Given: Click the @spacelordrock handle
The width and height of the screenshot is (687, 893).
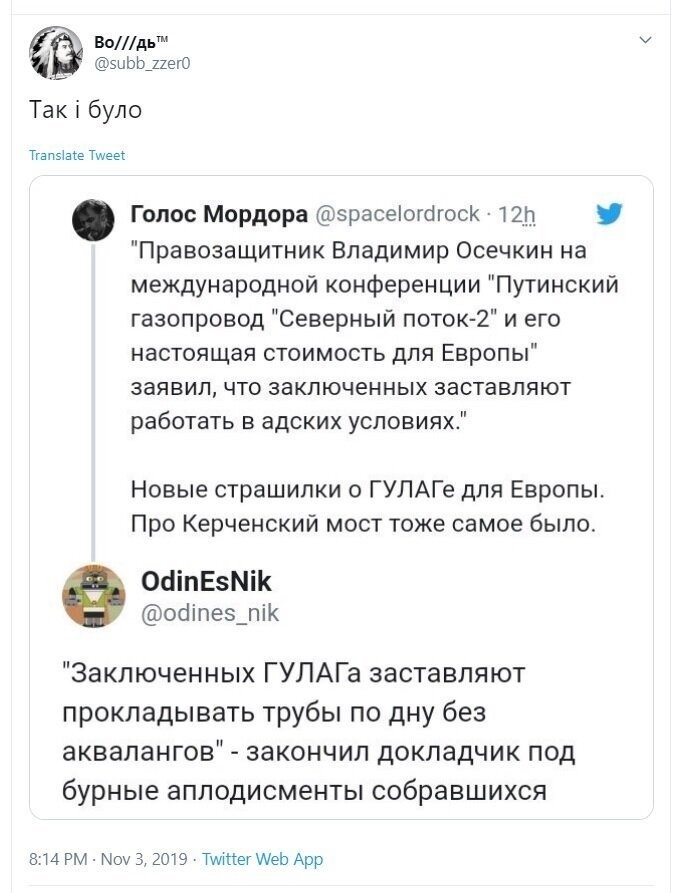Looking at the screenshot, I should pos(399,215).
